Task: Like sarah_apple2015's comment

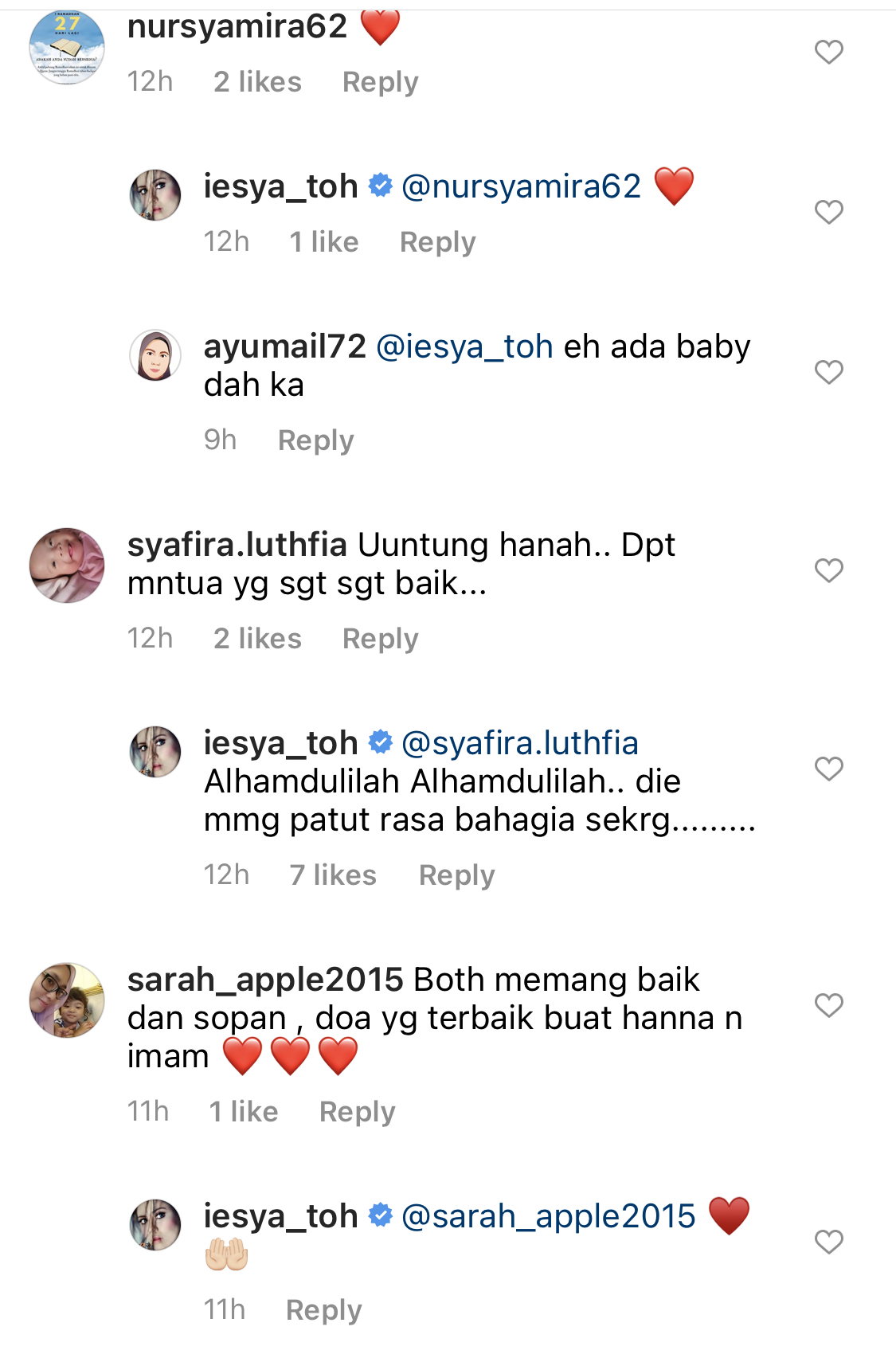Action: pyautogui.click(x=829, y=1005)
